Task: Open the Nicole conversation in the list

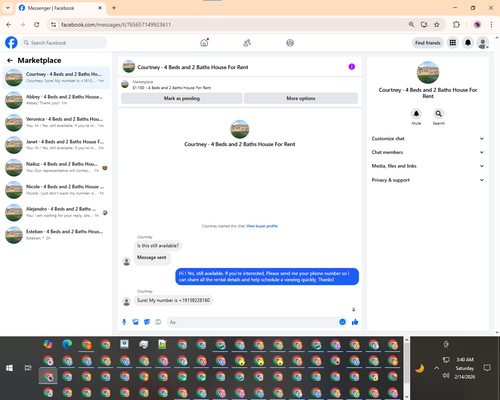Action: (x=56, y=190)
